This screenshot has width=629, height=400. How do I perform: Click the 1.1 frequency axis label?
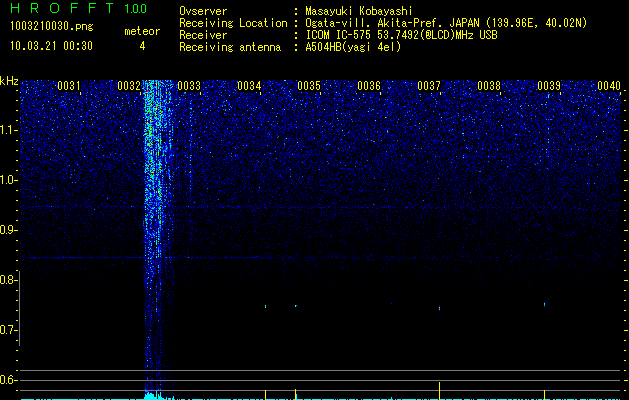[8, 130]
